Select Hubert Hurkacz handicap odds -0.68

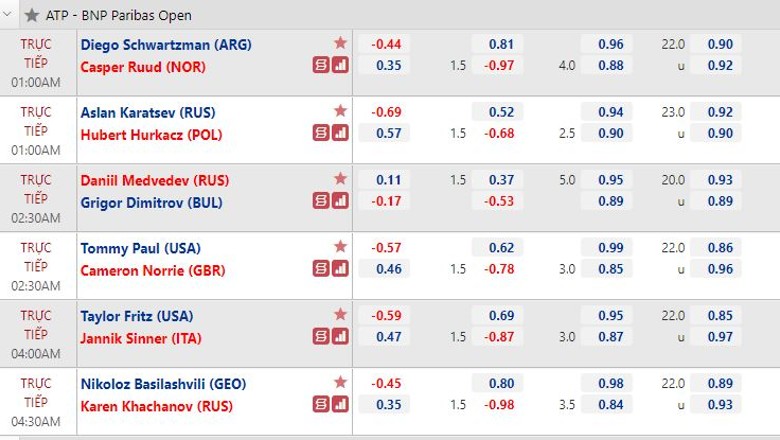pyautogui.click(x=497, y=133)
